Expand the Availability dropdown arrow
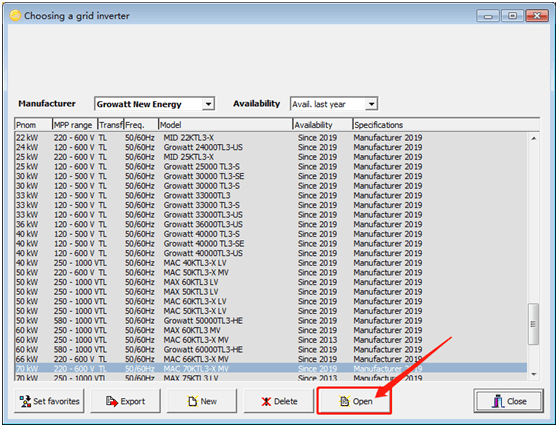This screenshot has height=427, width=558. [x=371, y=104]
